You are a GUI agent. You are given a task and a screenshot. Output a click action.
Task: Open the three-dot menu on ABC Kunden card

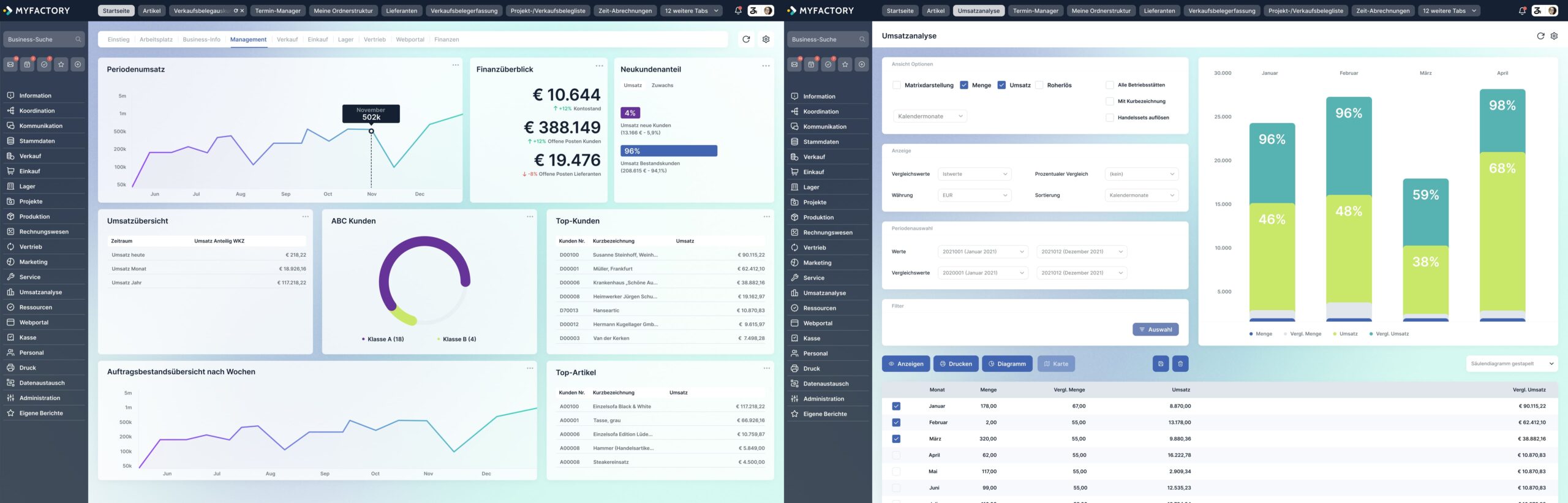(530, 216)
